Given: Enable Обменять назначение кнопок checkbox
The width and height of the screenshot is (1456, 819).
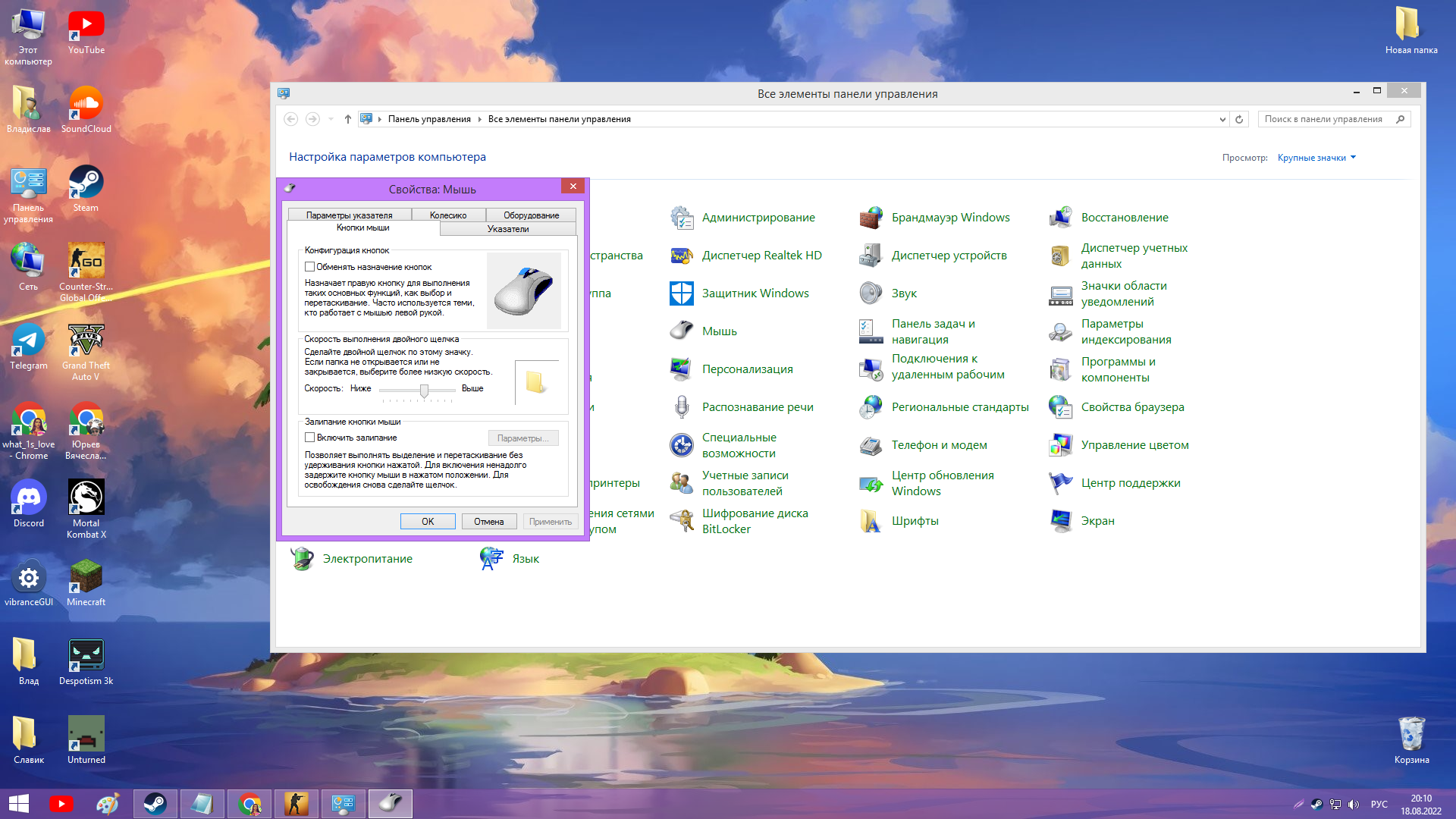Looking at the screenshot, I should (x=309, y=267).
